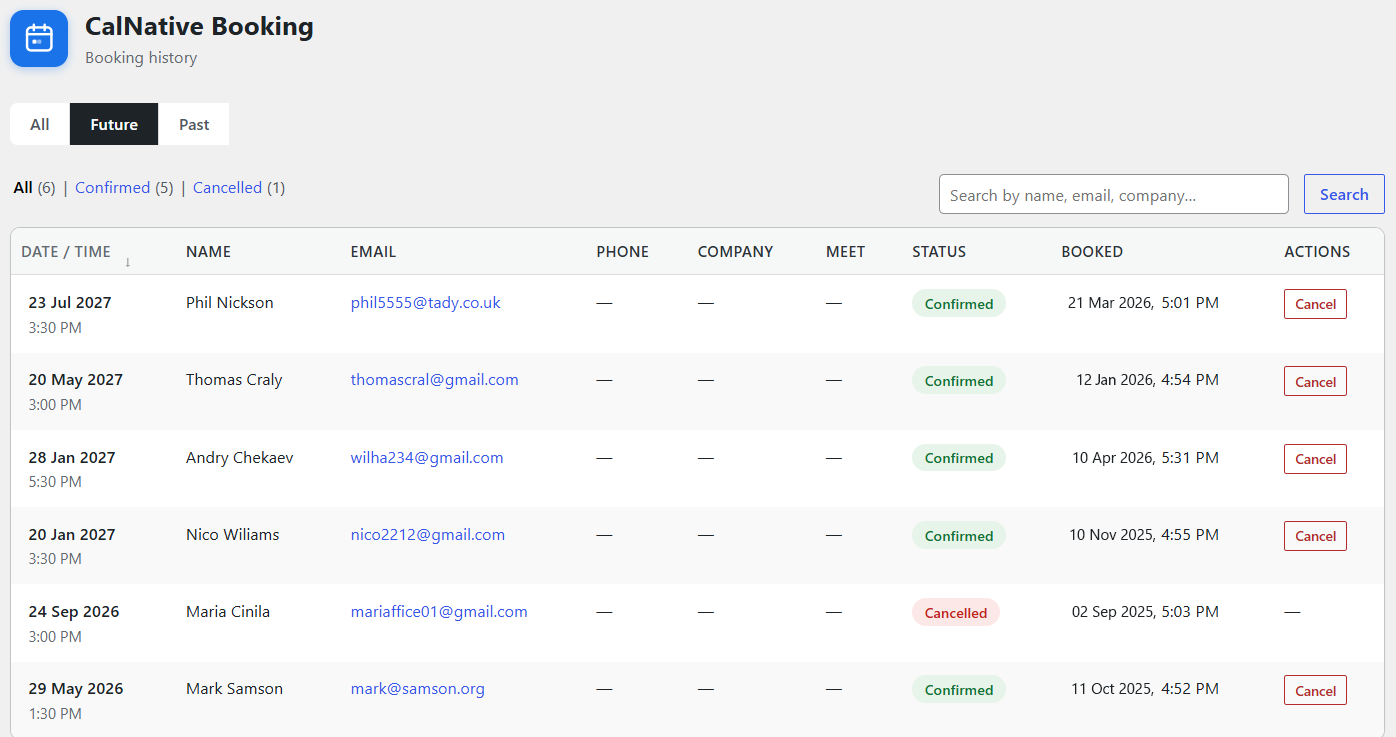Image resolution: width=1396 pixels, height=737 pixels.
Task: Click the Booking history subtitle
Action: (141, 58)
